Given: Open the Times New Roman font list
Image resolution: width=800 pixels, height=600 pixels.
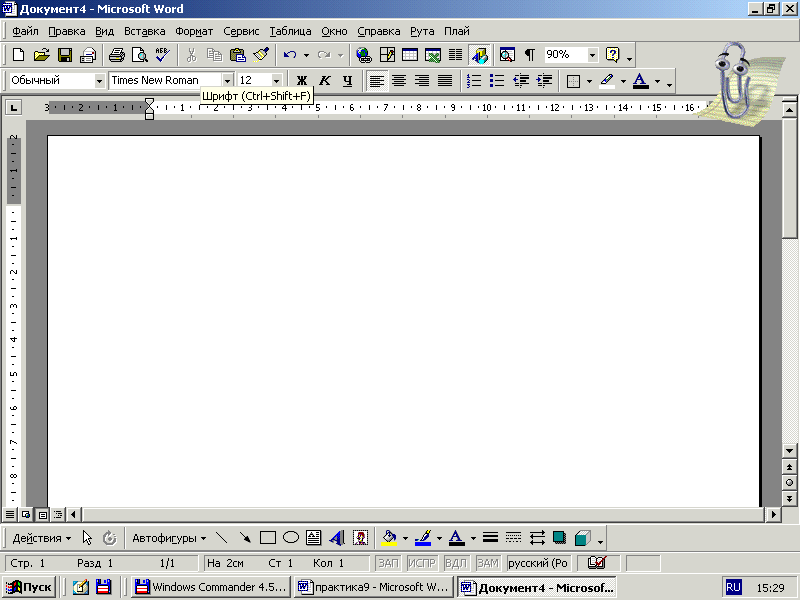Looking at the screenshot, I should [x=227, y=81].
